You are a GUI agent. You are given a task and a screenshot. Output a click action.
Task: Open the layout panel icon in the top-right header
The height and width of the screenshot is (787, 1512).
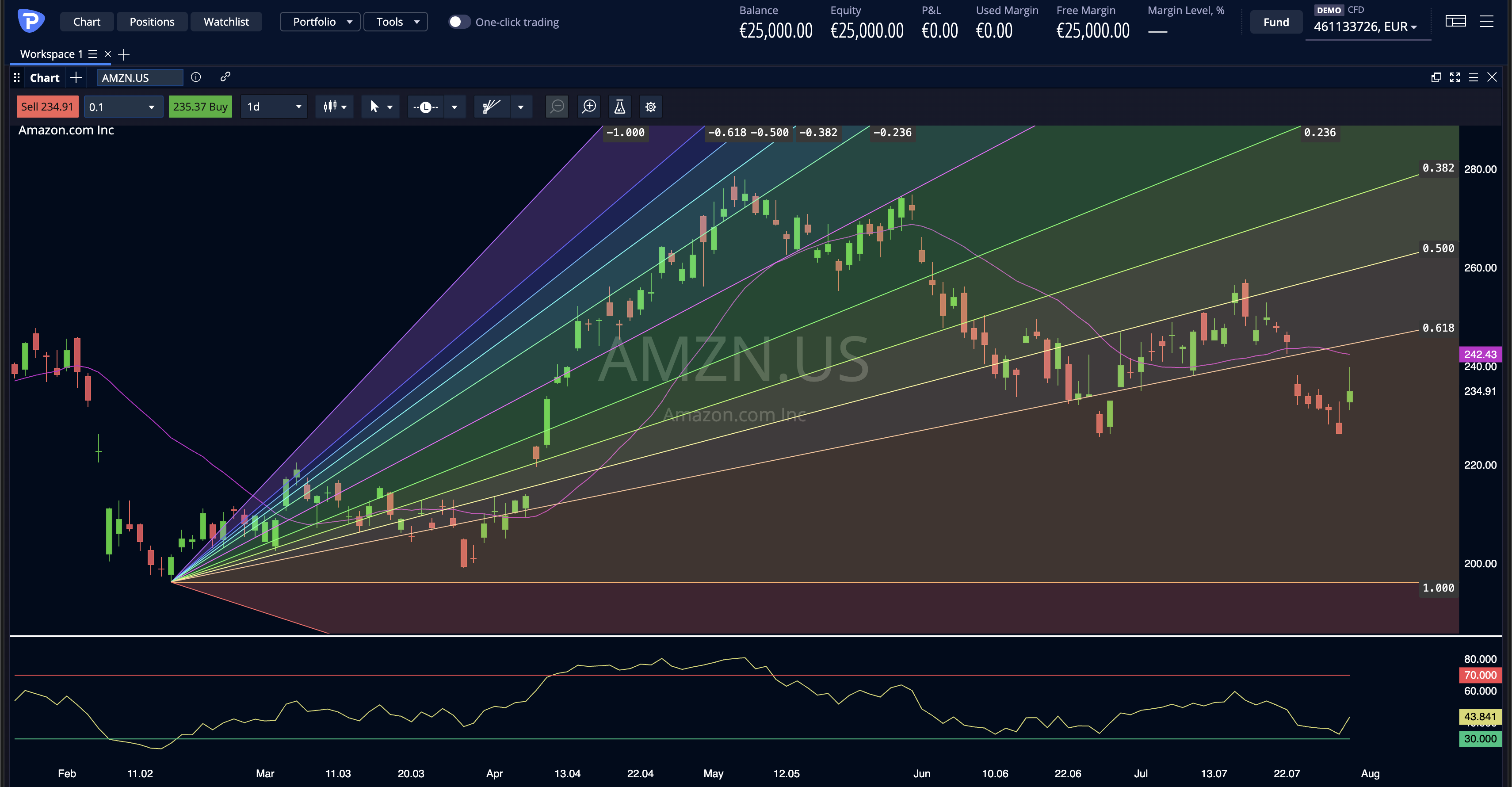1456,22
